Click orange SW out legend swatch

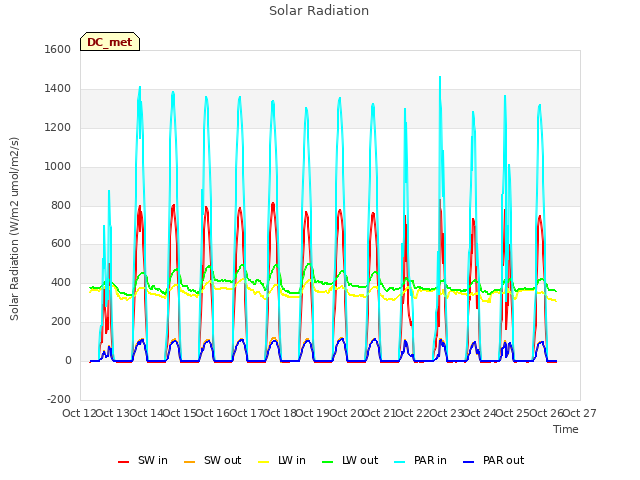(x=189, y=462)
